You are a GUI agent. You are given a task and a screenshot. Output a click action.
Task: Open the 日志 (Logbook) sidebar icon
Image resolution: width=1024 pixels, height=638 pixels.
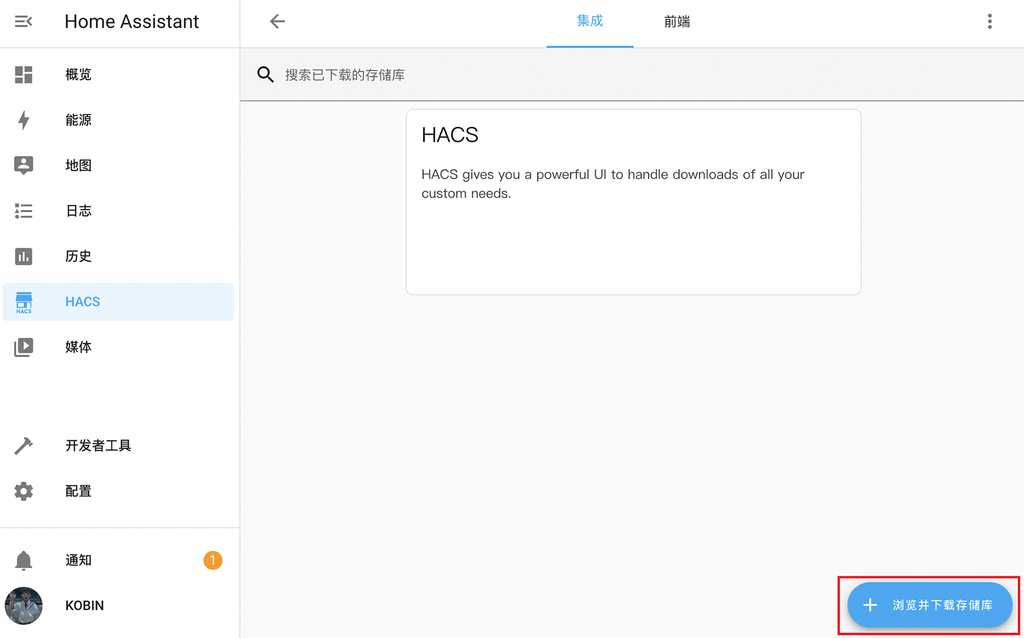[24, 211]
